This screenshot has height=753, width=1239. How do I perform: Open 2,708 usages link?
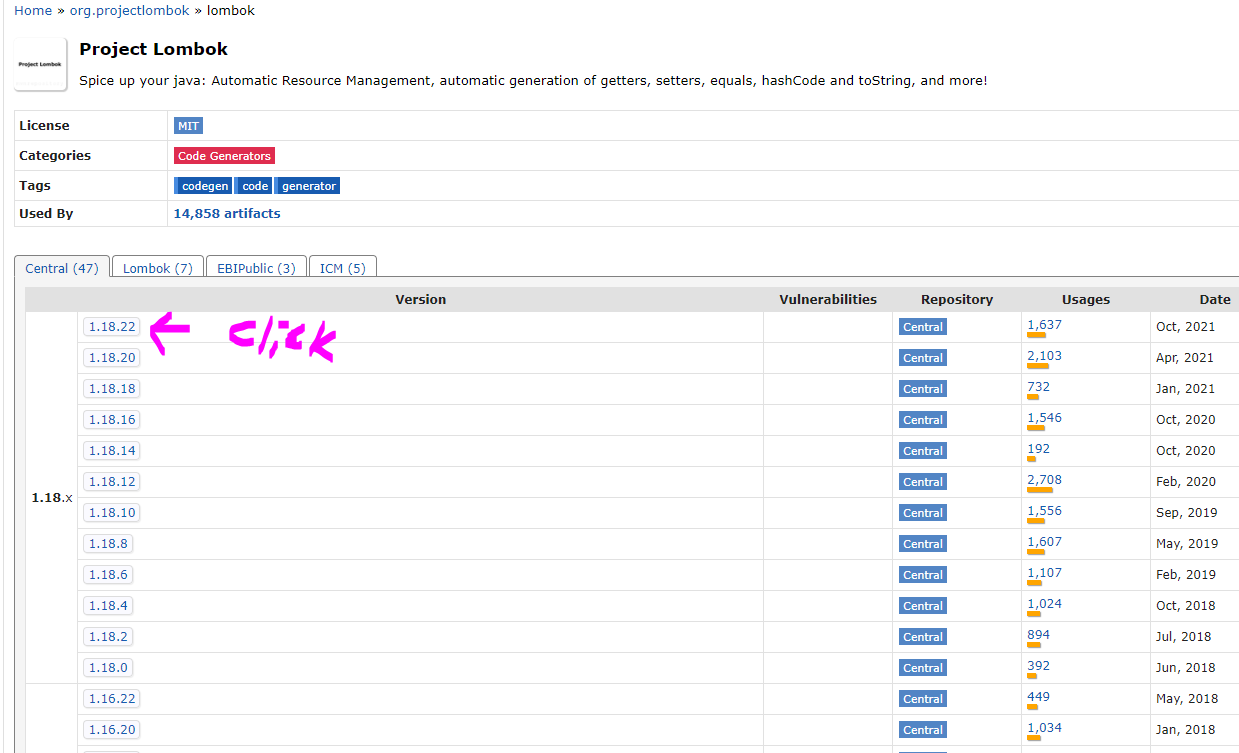1044,480
